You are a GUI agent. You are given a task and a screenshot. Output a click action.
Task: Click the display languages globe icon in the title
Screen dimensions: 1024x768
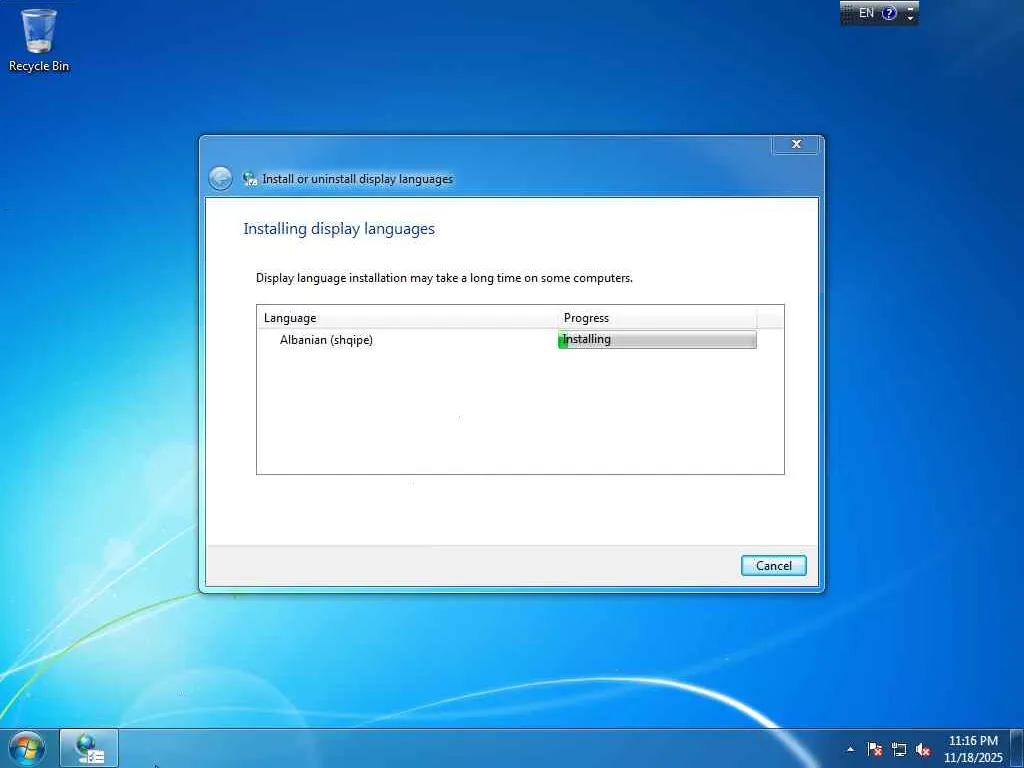pos(249,178)
